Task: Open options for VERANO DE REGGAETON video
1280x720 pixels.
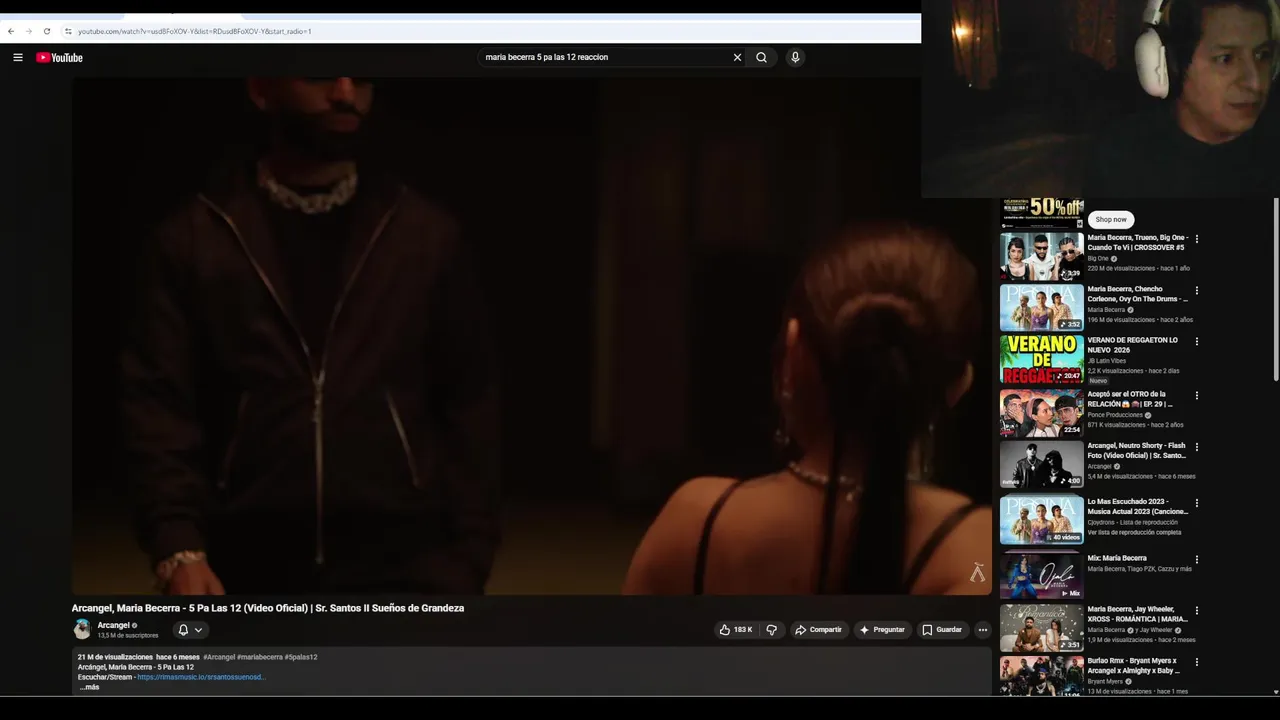Action: (1196, 342)
